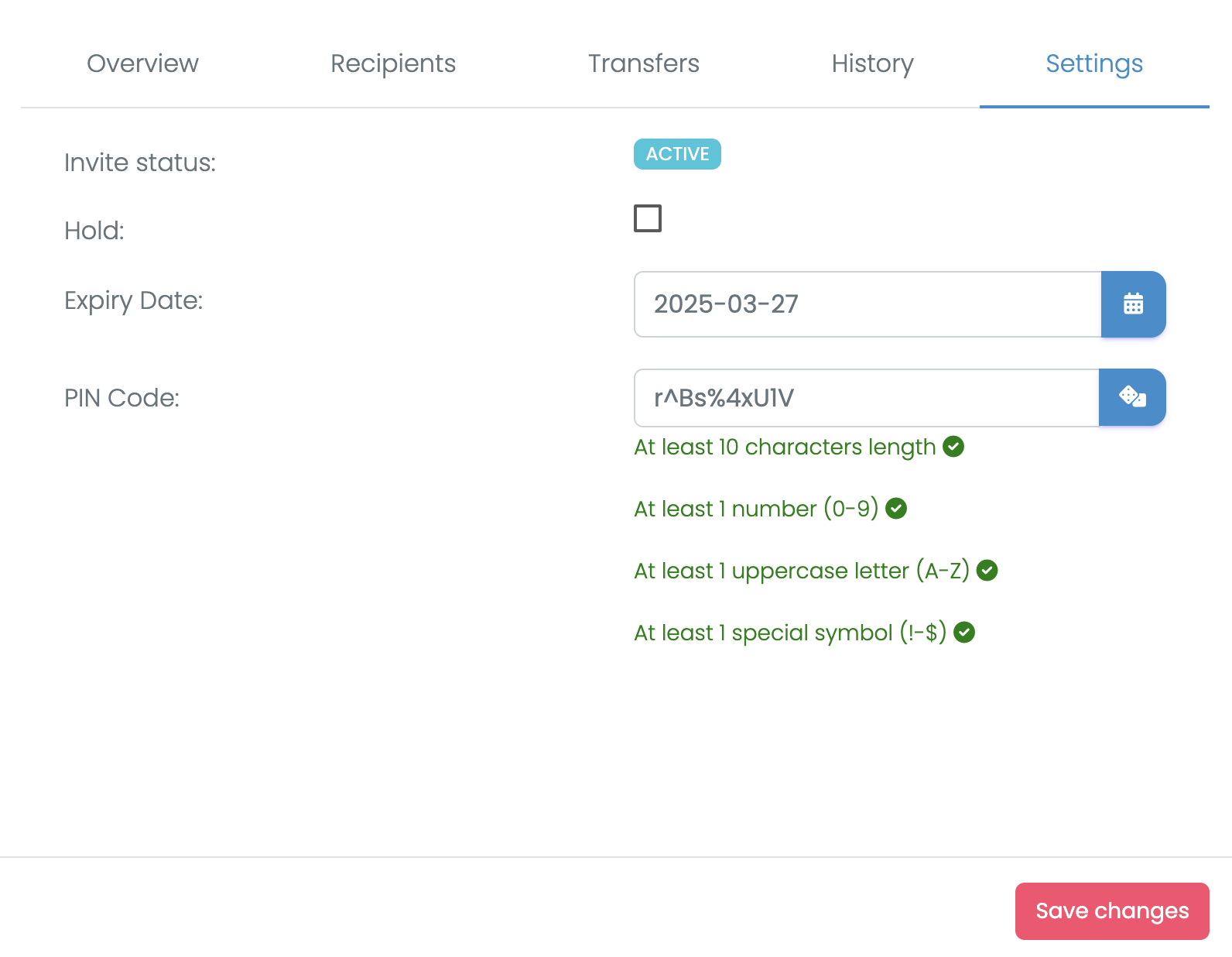Click checkmark next to 10 characters length

point(953,447)
